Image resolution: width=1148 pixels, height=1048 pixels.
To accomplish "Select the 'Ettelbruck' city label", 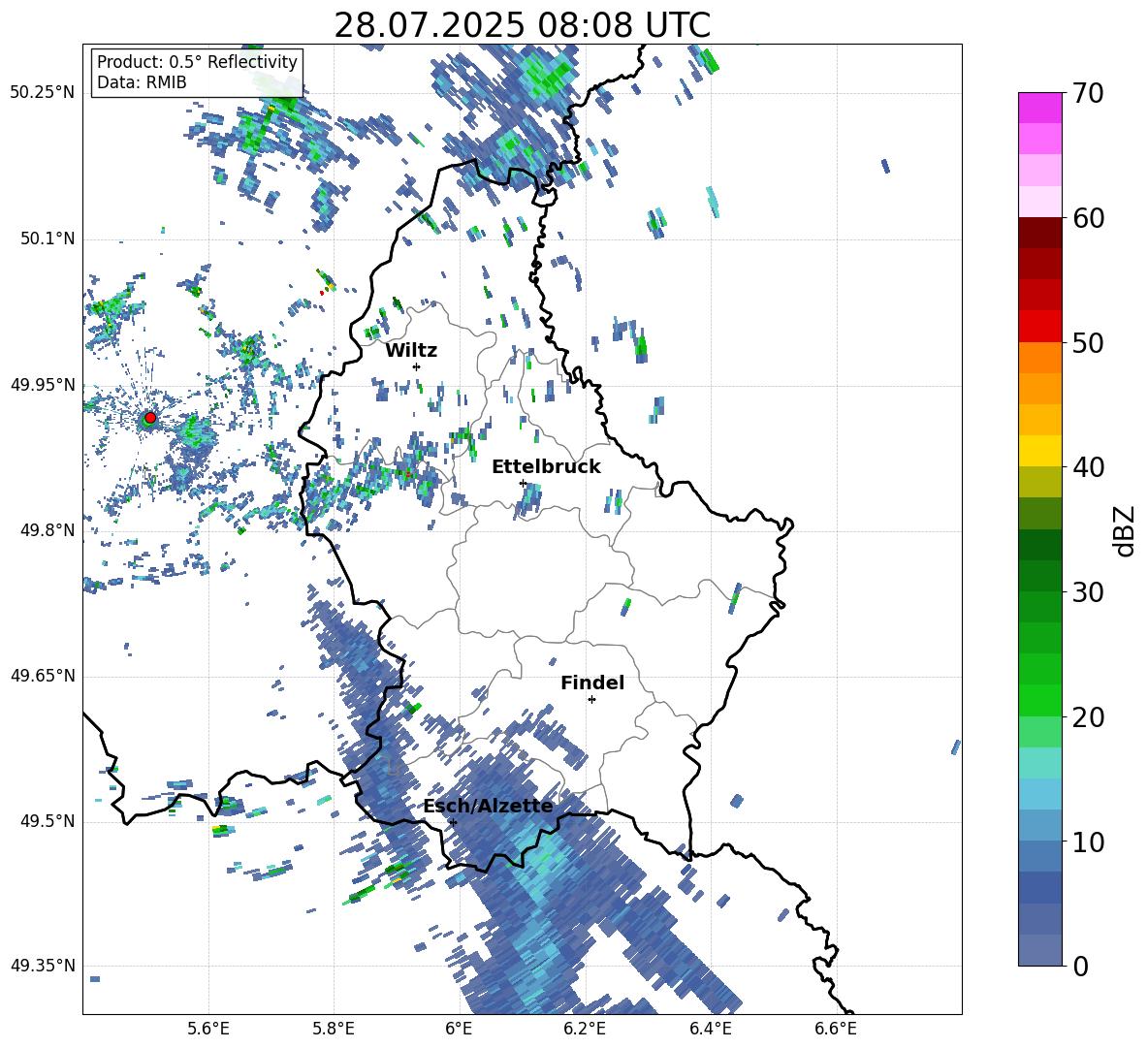I will pyautogui.click(x=546, y=467).
